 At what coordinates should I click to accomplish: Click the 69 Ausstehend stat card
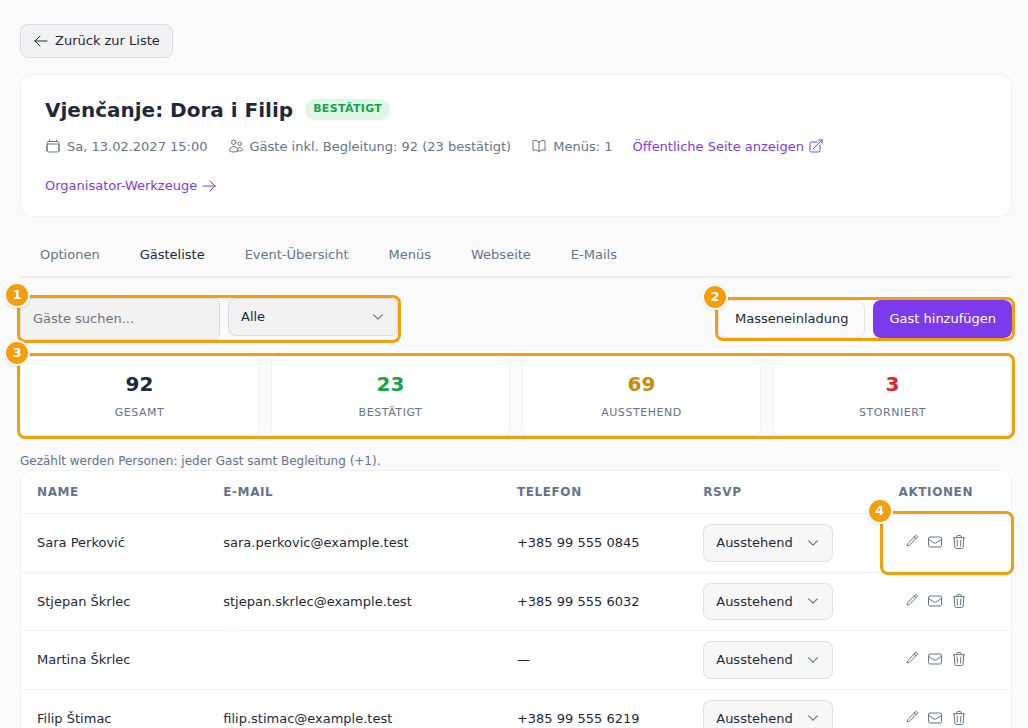tap(641, 395)
